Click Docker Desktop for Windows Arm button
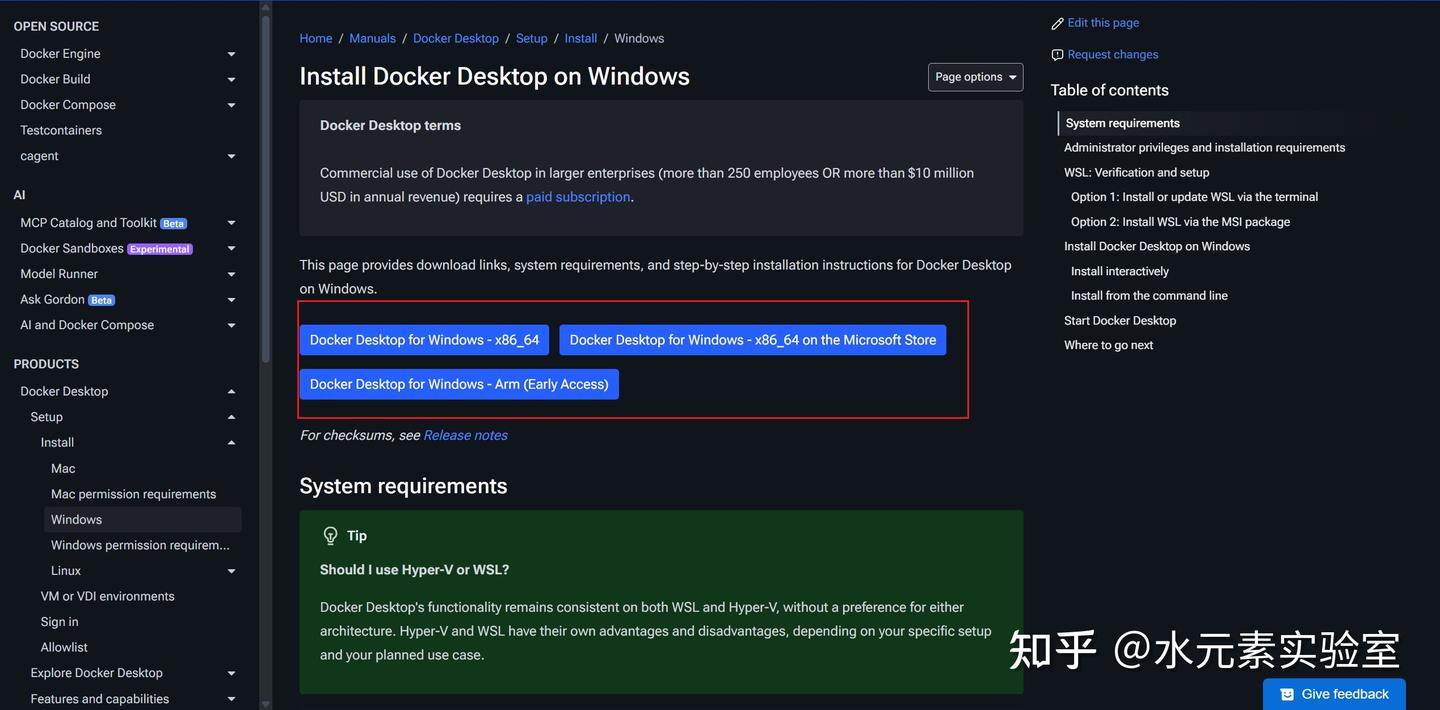The image size is (1440, 710). pos(459,384)
